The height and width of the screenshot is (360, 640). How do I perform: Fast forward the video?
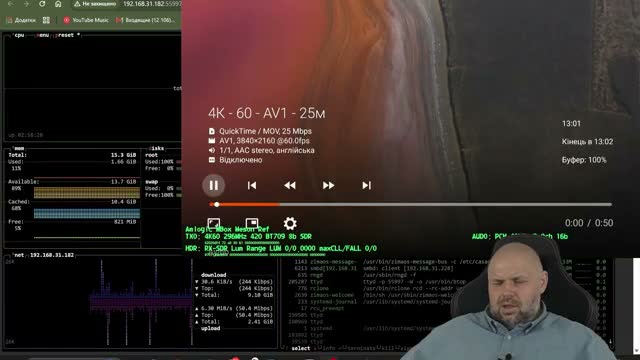coord(328,185)
